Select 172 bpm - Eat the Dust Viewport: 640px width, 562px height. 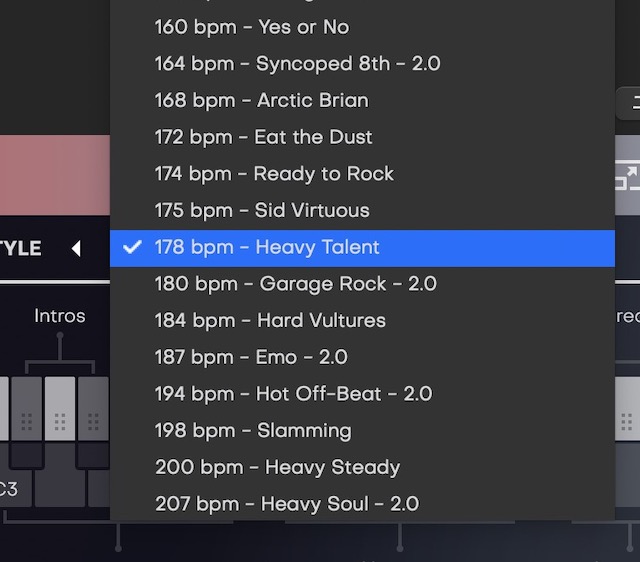pos(263,137)
